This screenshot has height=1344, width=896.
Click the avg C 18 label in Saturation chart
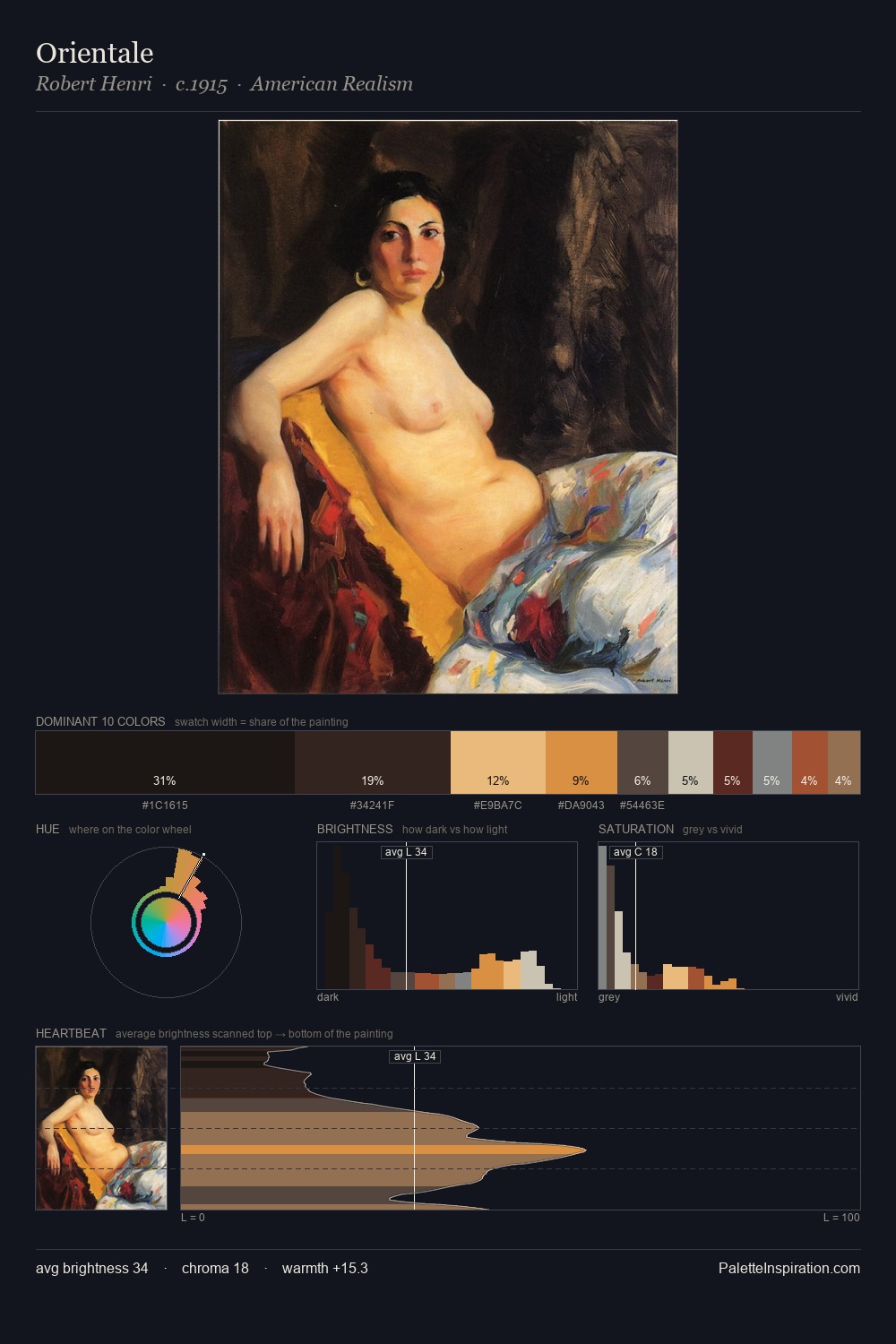(635, 852)
